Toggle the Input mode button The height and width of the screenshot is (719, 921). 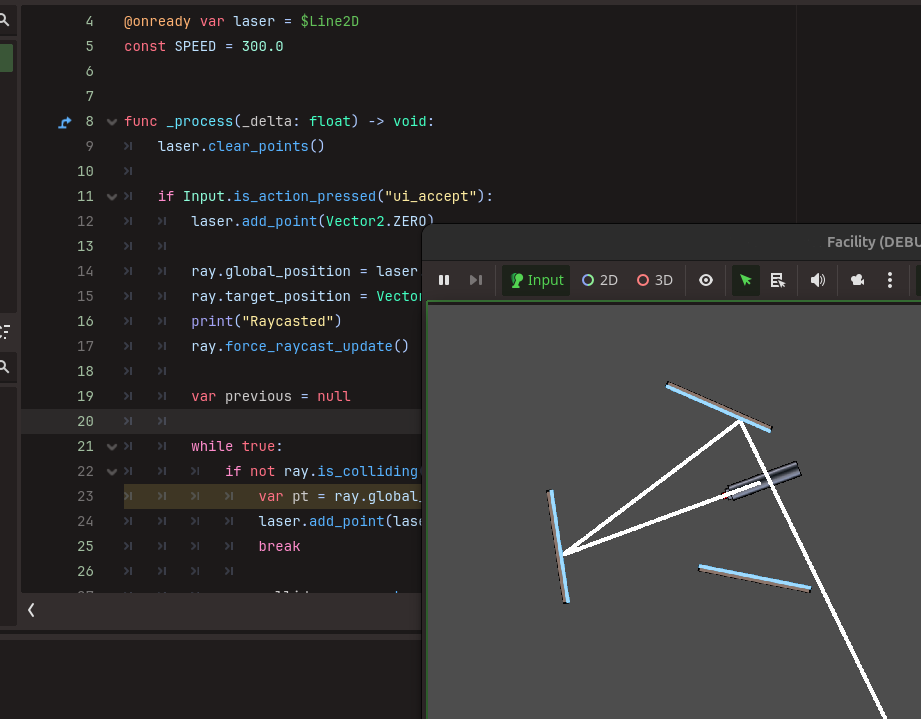pyautogui.click(x=536, y=280)
